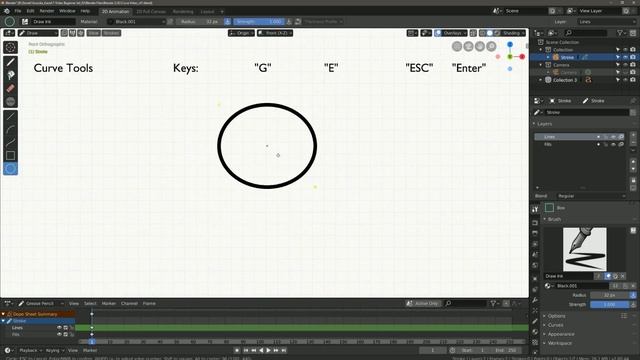Viewport: 640px width, 360px height.
Task: Collapse the Dope Sheet Summary row
Action: 4,314
